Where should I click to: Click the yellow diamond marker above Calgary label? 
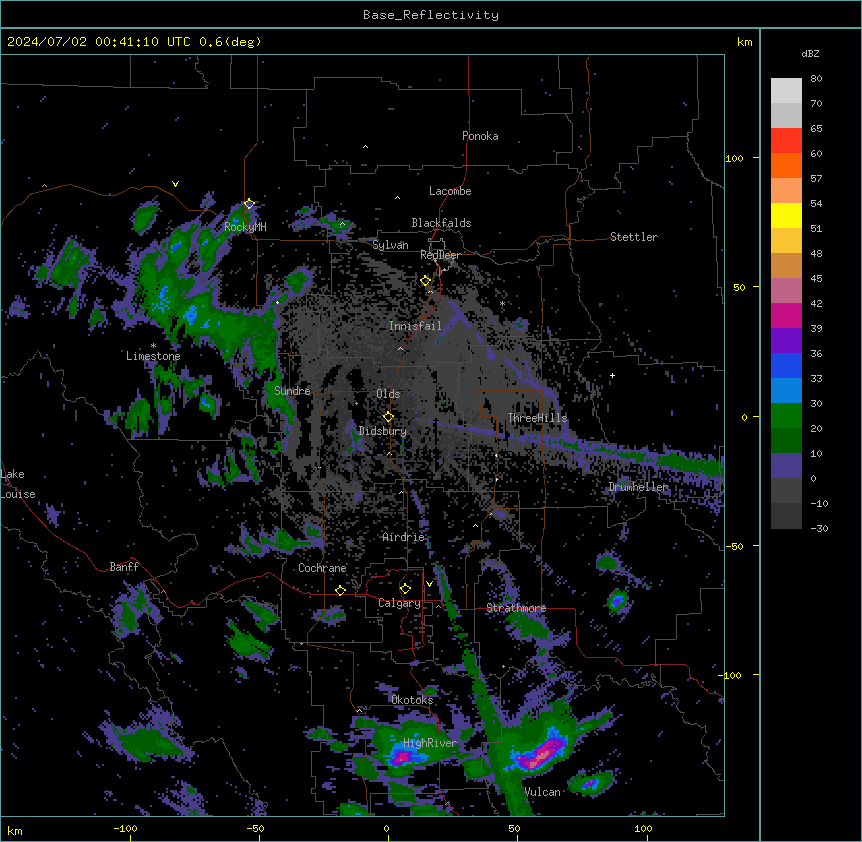pos(405,589)
